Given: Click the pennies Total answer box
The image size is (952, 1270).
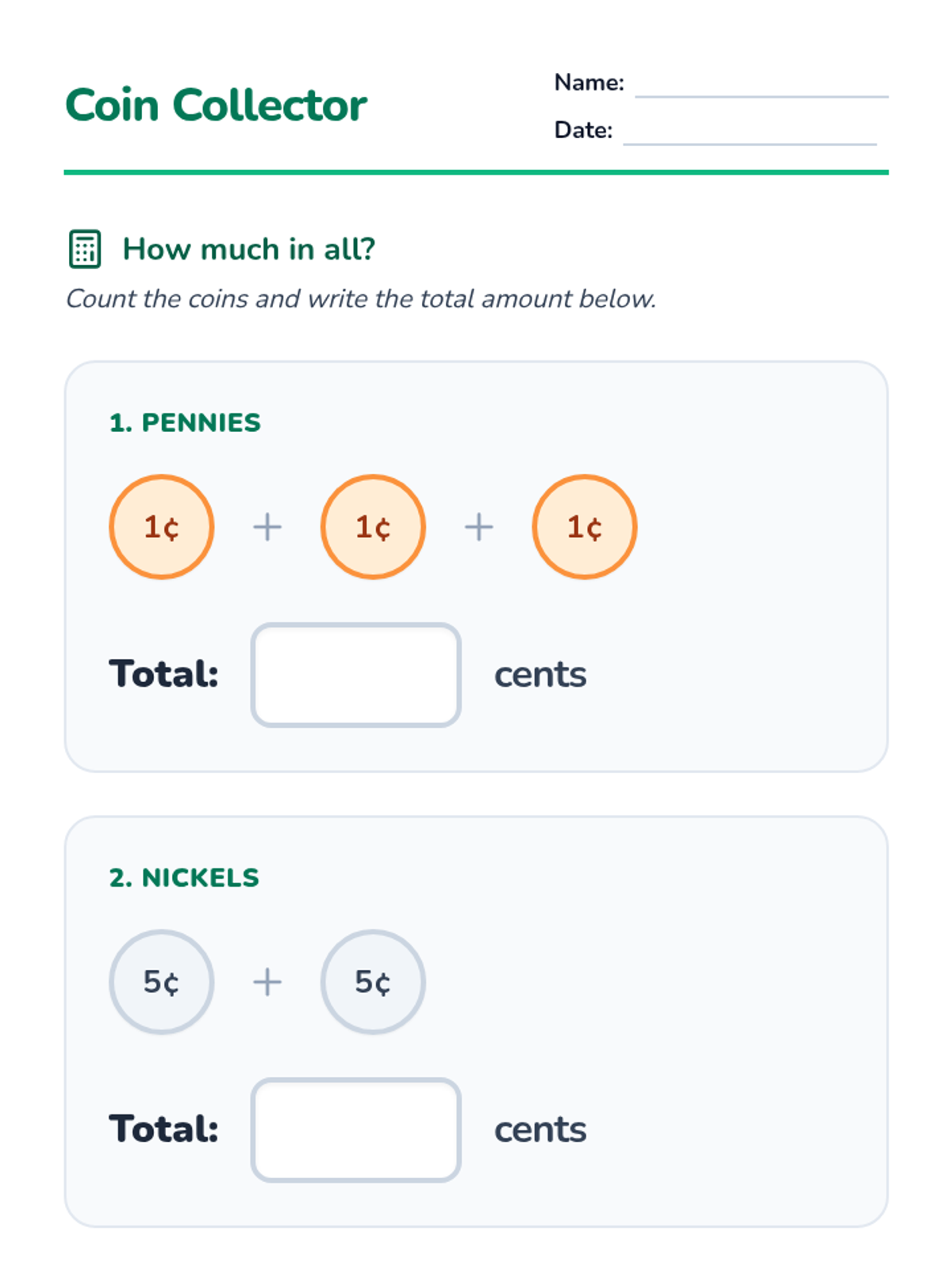Looking at the screenshot, I should point(356,675).
